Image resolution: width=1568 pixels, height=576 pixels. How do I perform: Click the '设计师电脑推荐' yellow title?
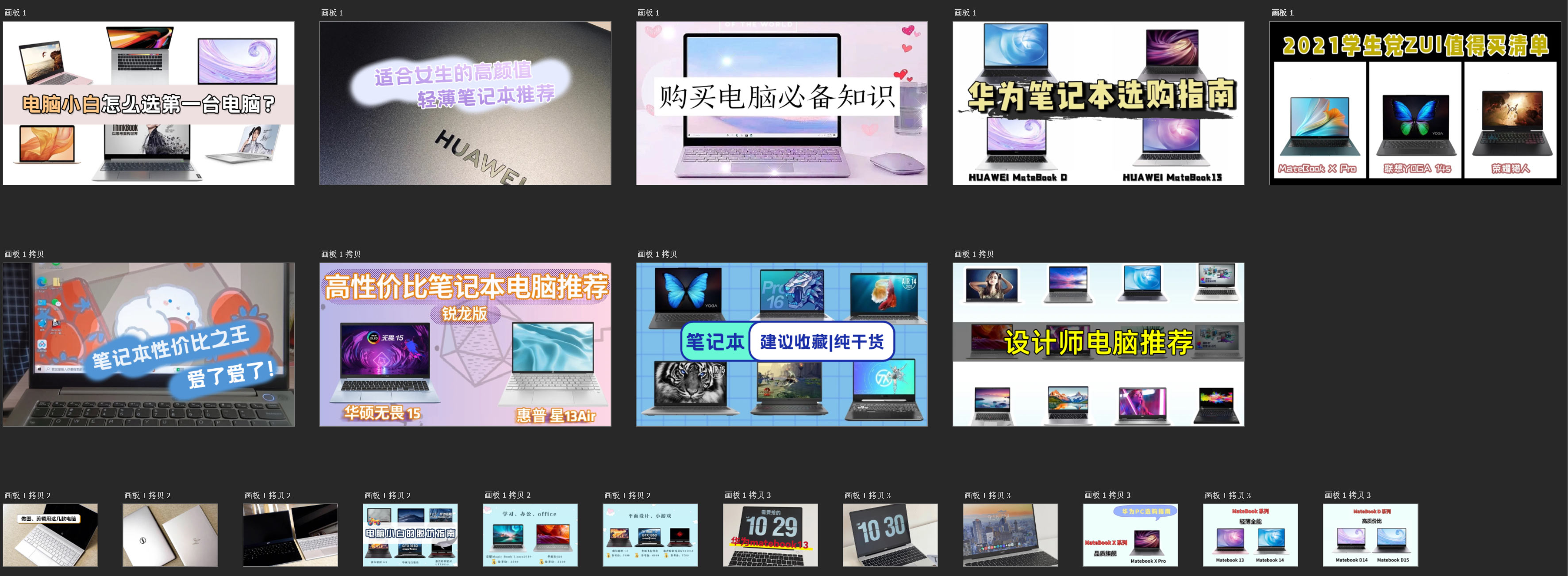(1098, 343)
